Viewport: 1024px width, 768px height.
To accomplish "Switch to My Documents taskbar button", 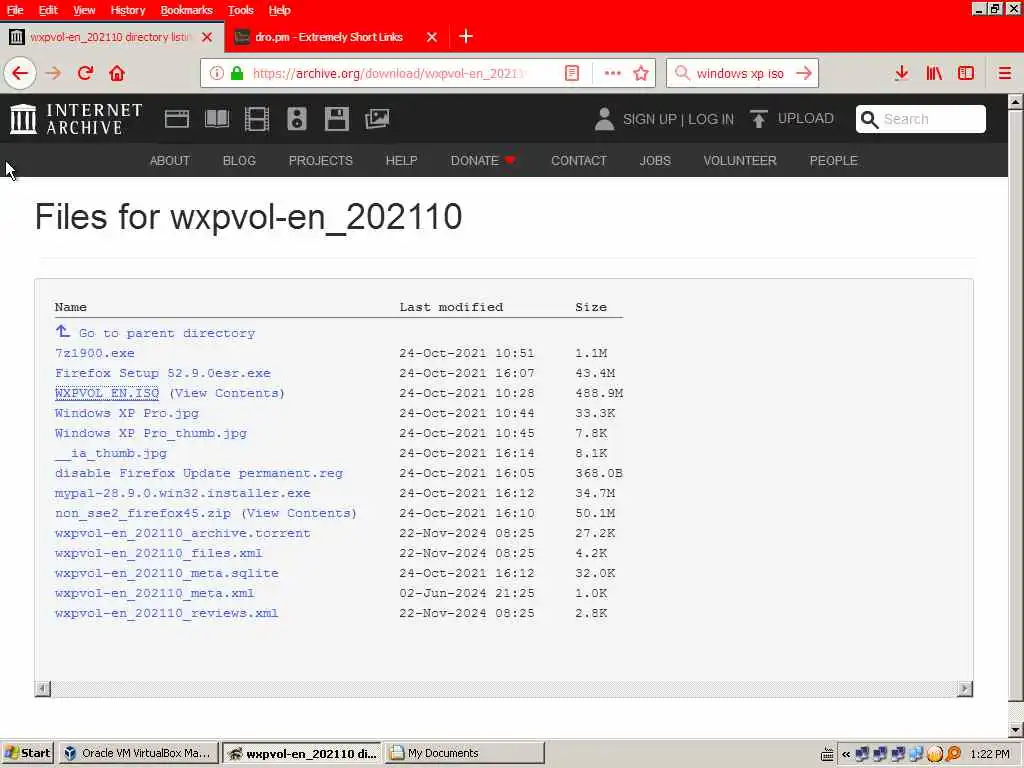I will point(464,753).
